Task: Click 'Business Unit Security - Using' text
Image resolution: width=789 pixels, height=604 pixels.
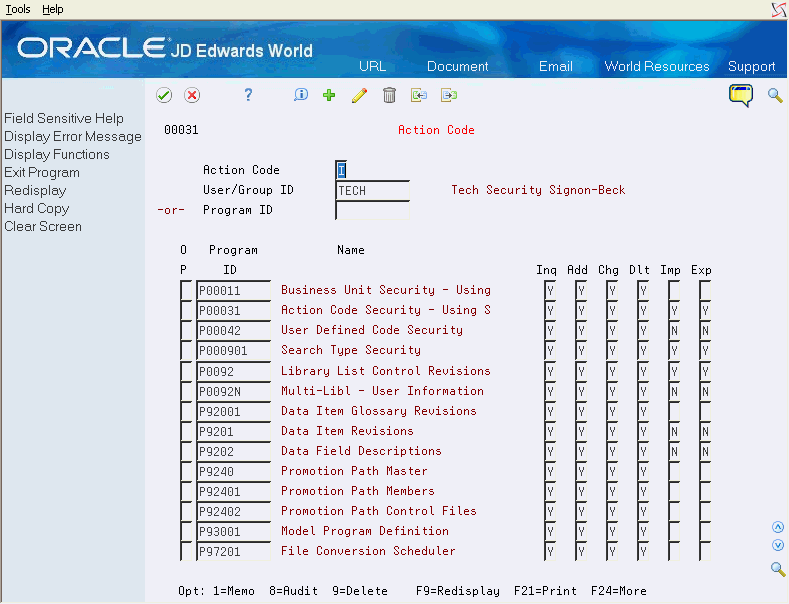Action: click(386, 290)
